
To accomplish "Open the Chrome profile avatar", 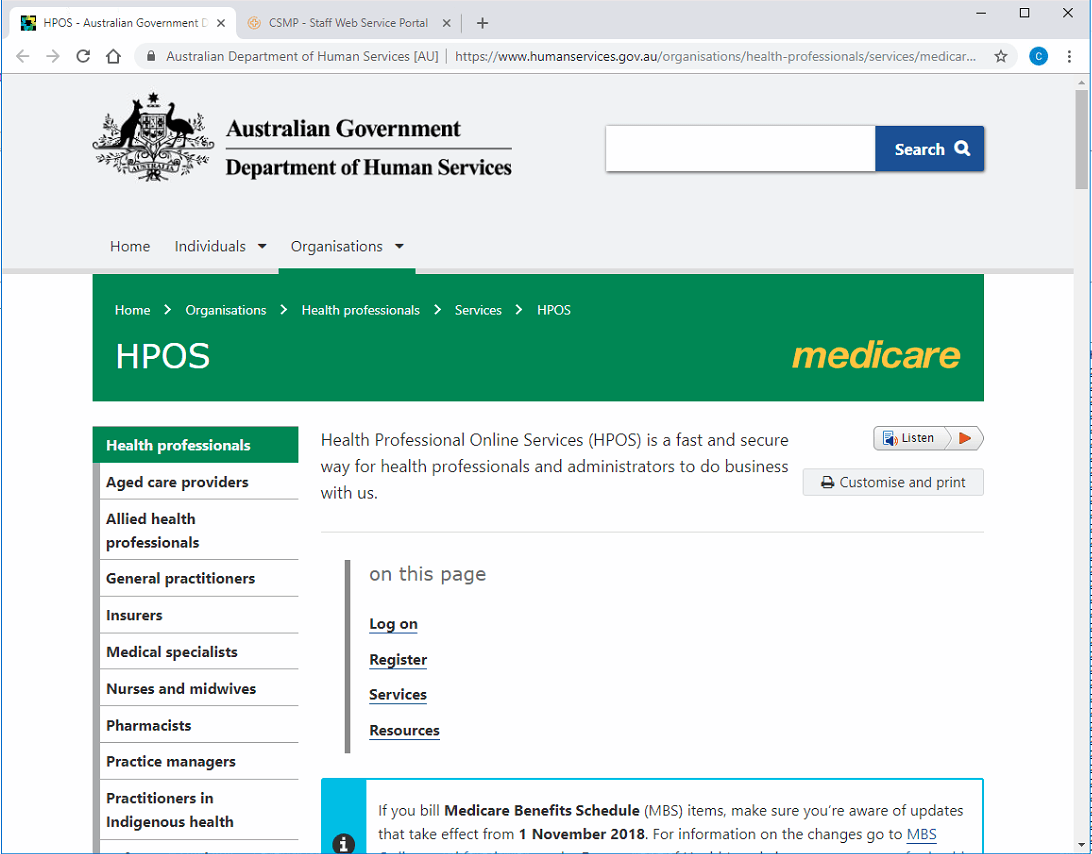I will click(1038, 56).
